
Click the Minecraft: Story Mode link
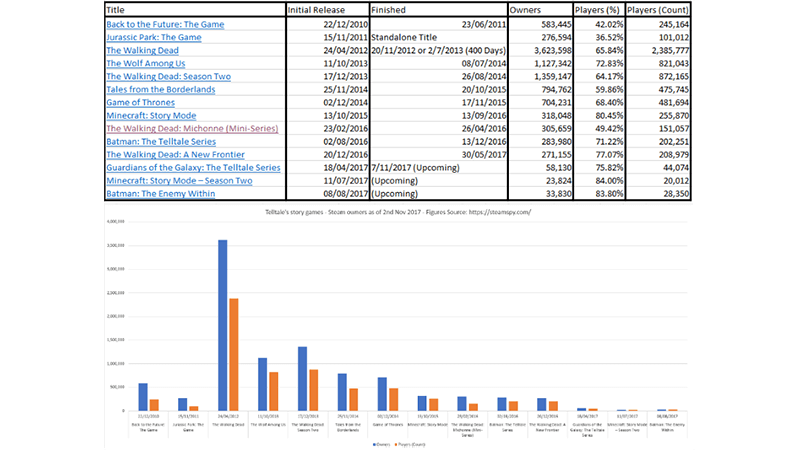(x=155, y=115)
